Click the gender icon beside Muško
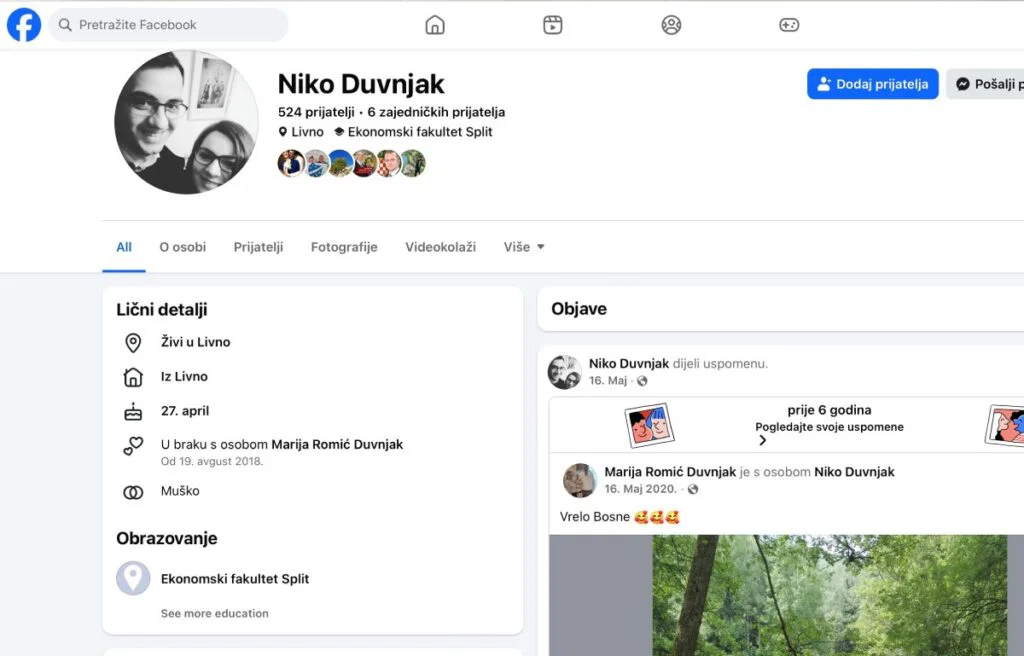The width and height of the screenshot is (1024, 656). pos(133,492)
